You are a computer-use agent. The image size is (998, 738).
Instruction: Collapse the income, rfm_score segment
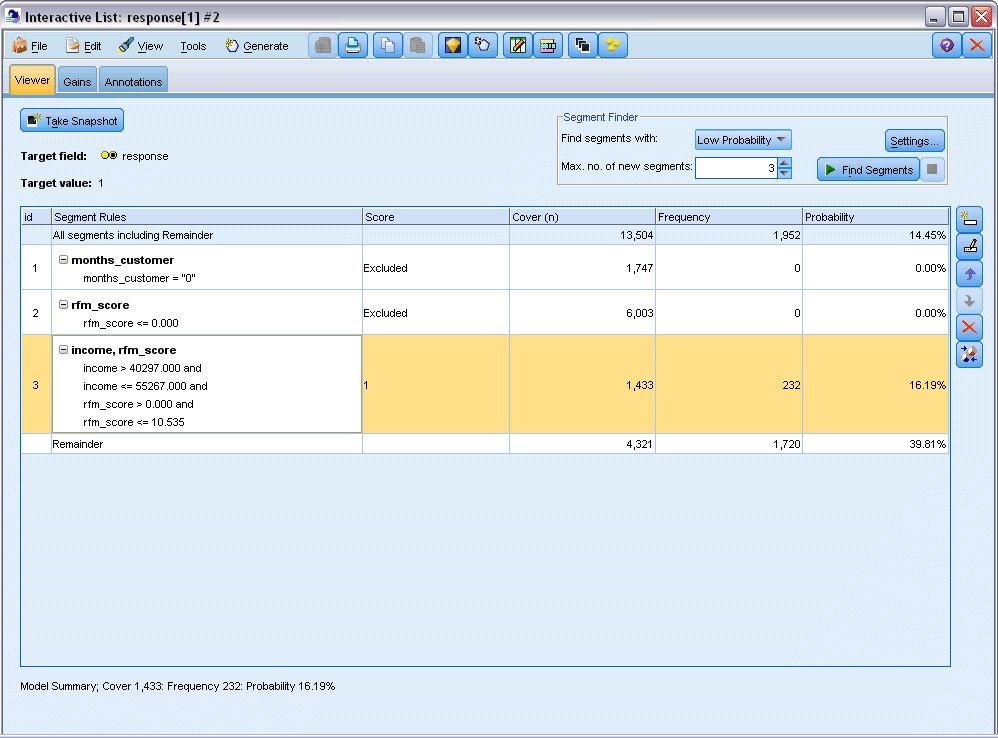63,350
